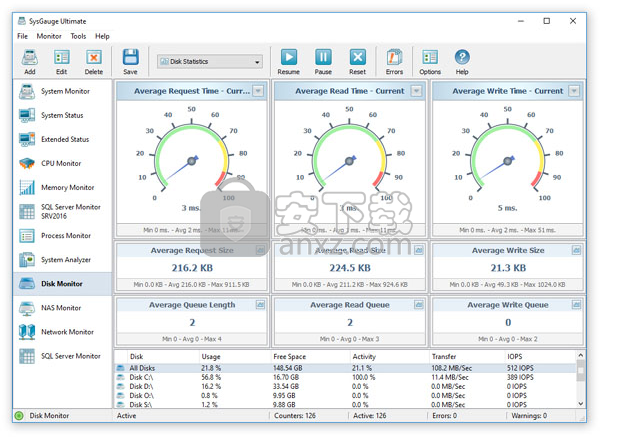
Task: Open the last SQL Server Monitor entry
Action: [62, 356]
